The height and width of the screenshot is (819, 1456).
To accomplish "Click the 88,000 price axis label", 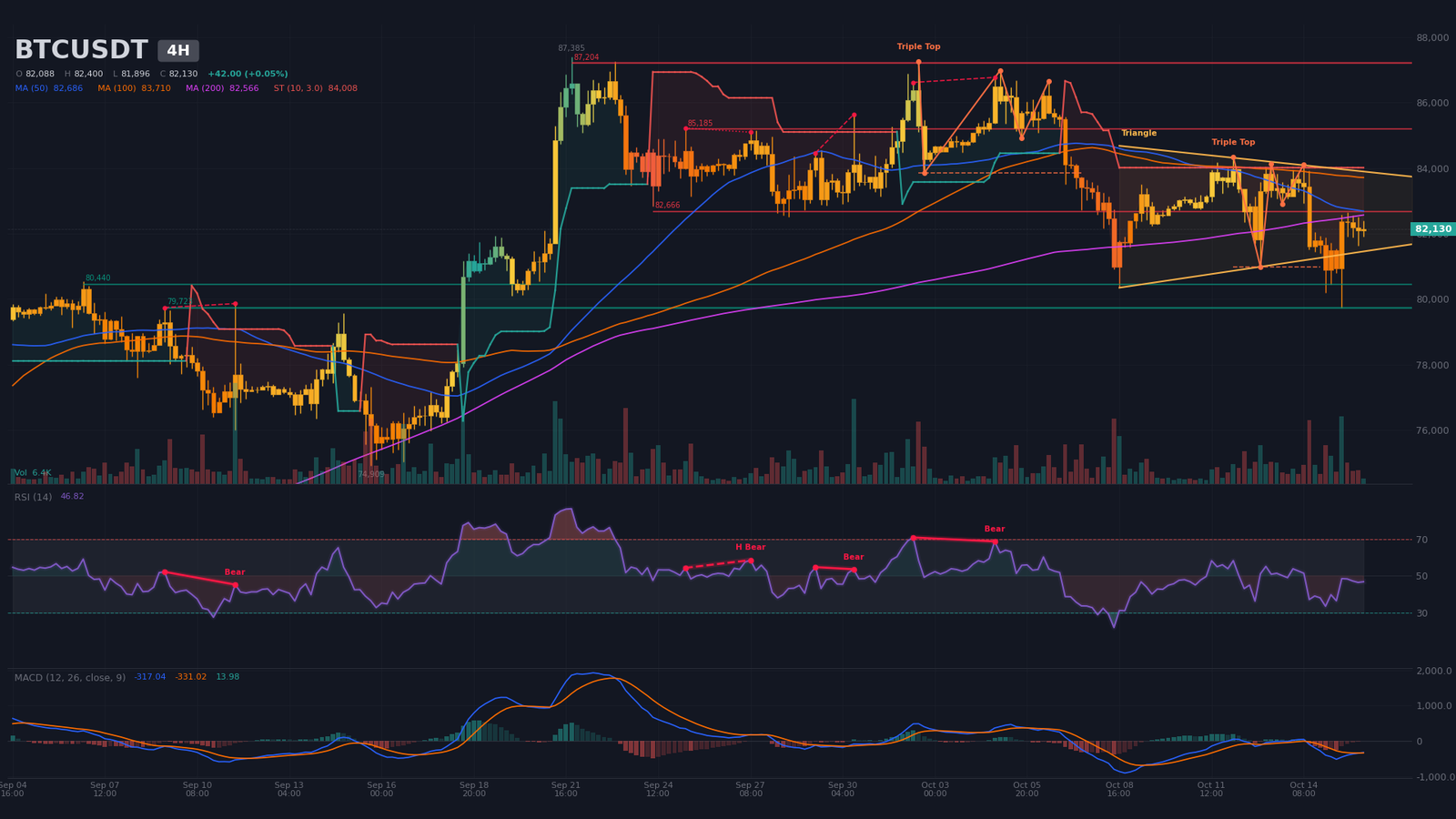I will (x=1432, y=37).
